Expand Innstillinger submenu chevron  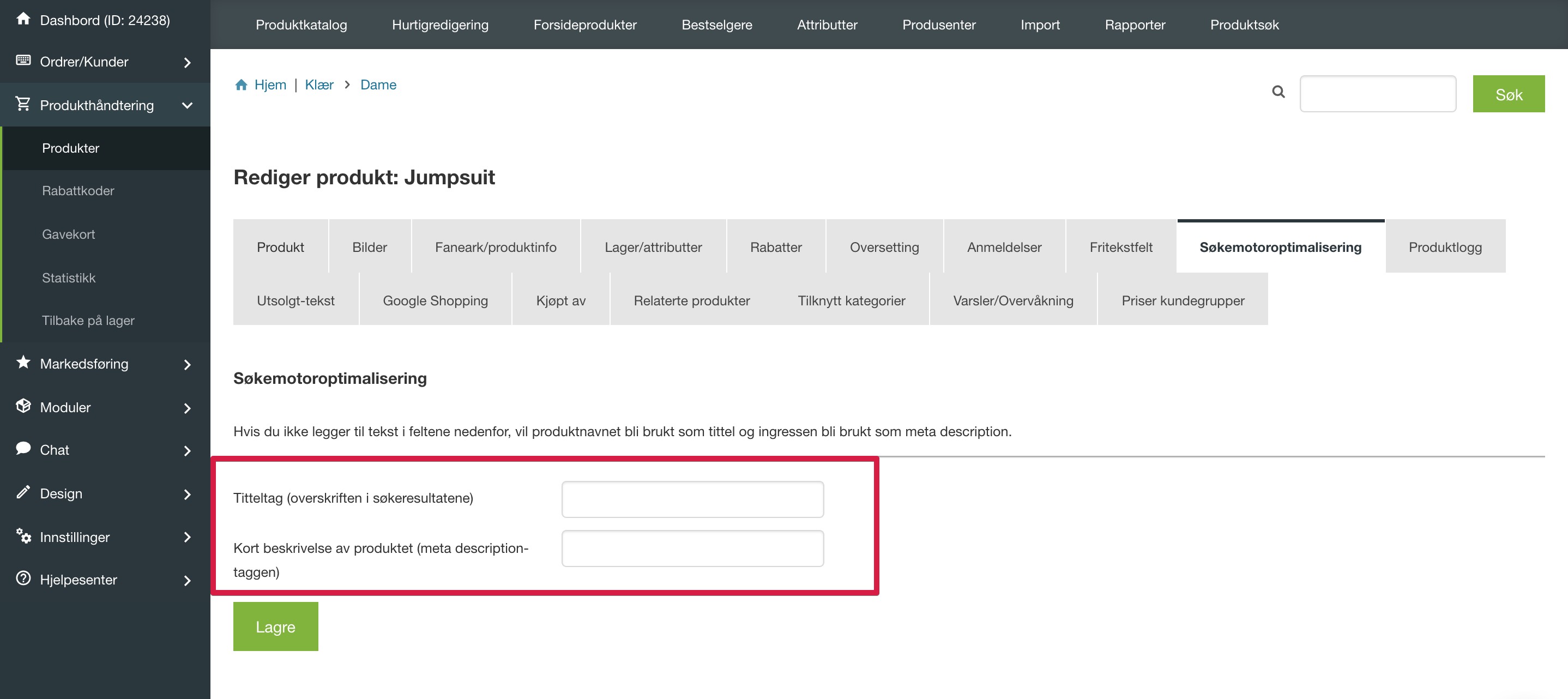pos(188,538)
